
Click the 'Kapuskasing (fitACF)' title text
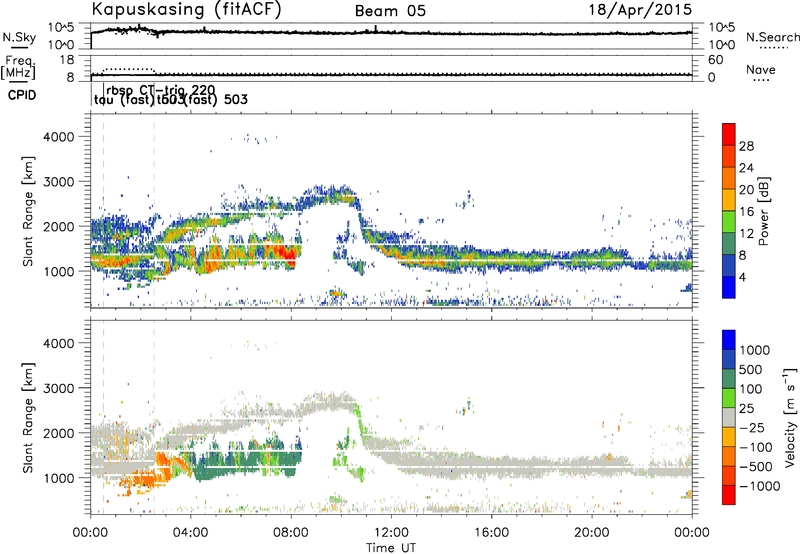[186, 9]
